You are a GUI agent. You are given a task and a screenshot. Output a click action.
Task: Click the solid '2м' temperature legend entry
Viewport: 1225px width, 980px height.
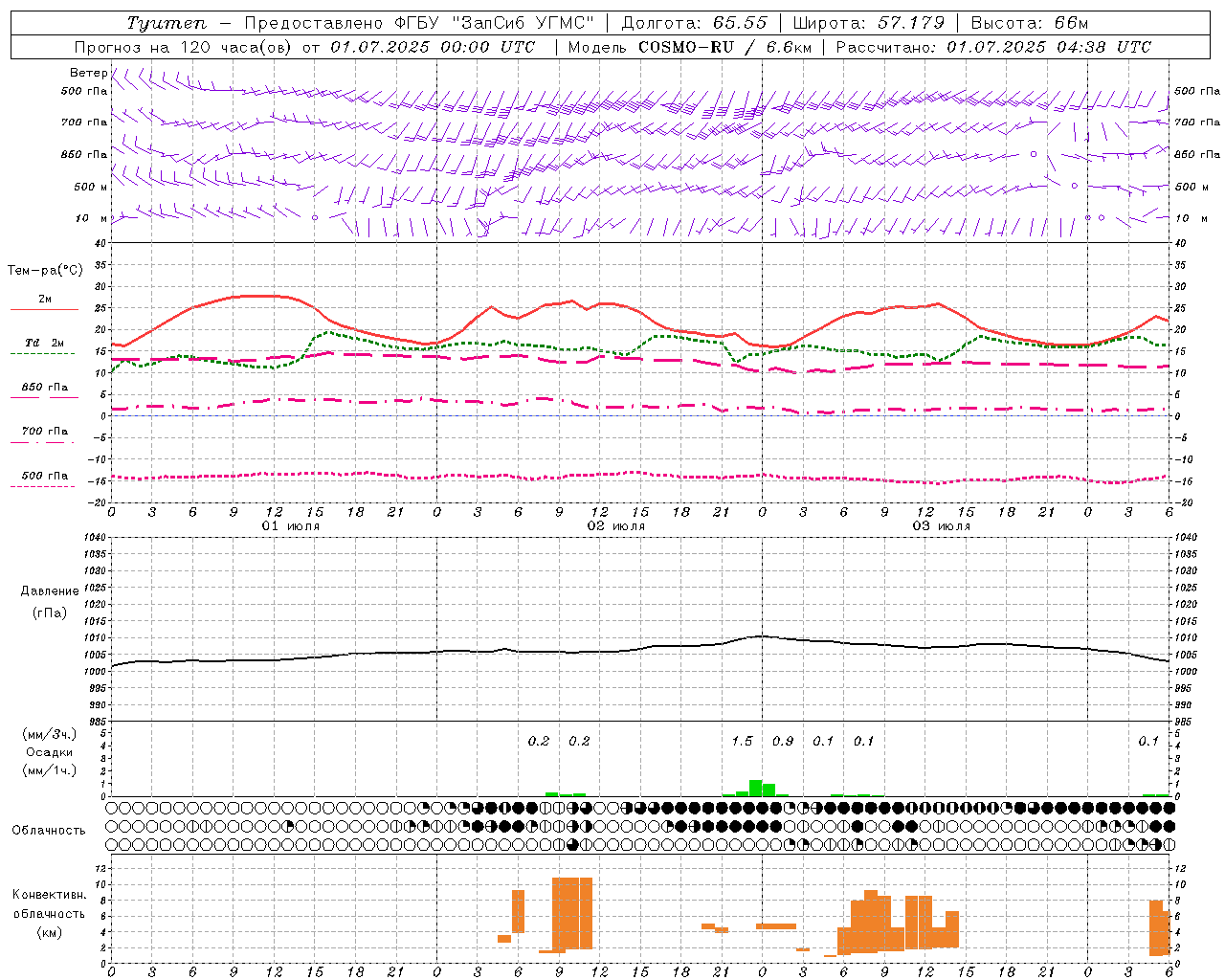[44, 301]
